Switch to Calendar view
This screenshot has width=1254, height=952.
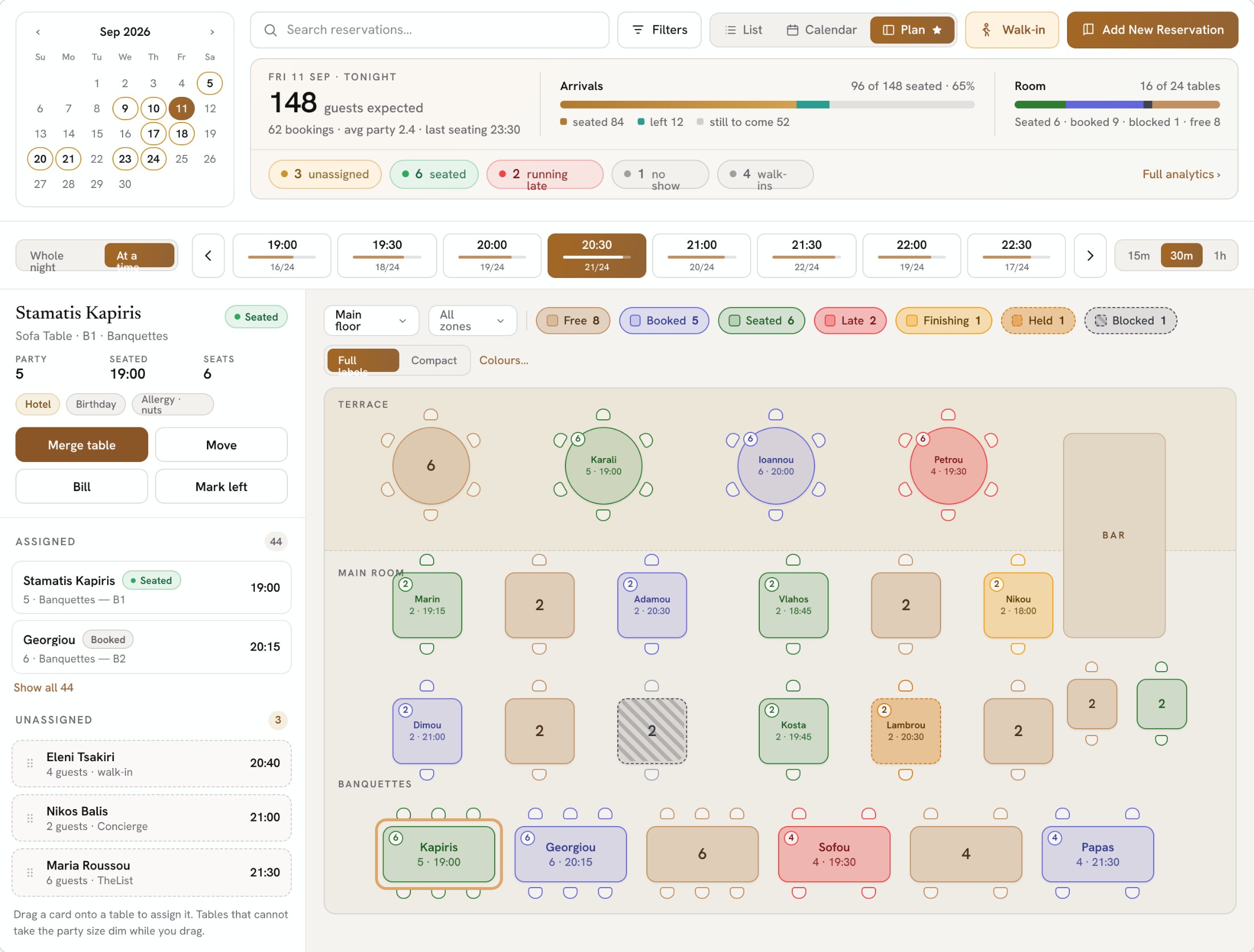tap(821, 30)
